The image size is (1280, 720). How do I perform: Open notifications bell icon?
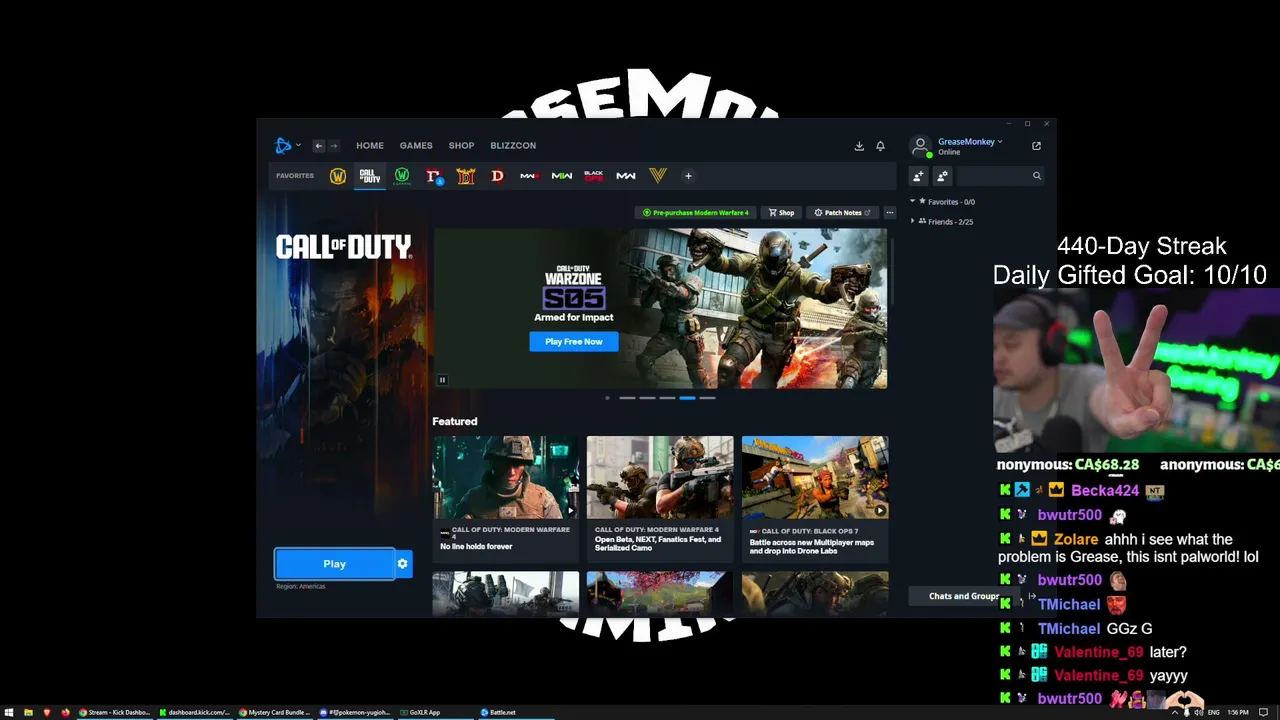[x=880, y=146]
